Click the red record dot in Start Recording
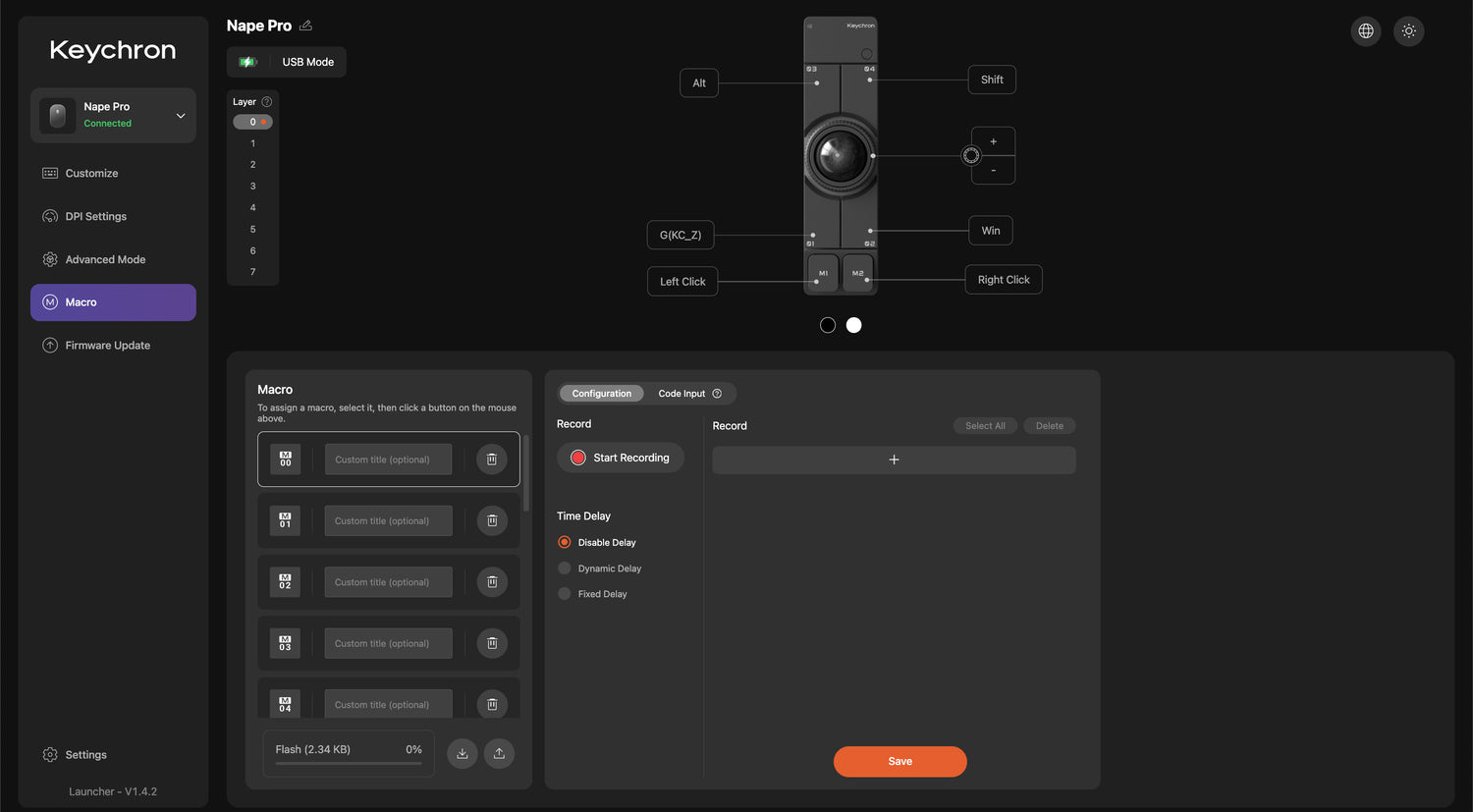The width and height of the screenshot is (1473, 812). tap(578, 458)
